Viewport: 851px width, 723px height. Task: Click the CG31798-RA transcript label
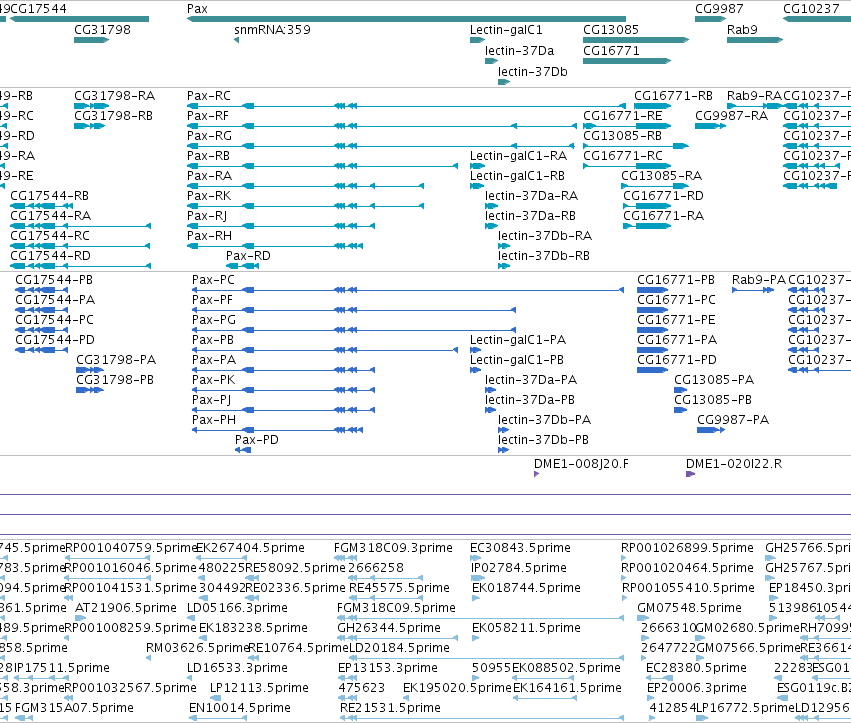click(x=115, y=96)
